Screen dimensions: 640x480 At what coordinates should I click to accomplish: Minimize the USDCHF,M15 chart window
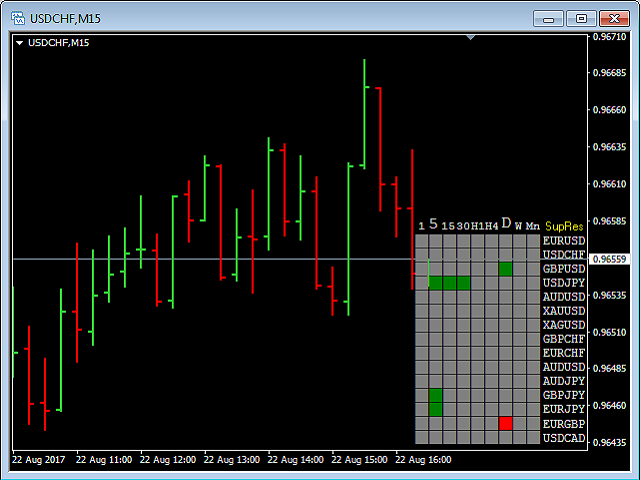point(548,19)
